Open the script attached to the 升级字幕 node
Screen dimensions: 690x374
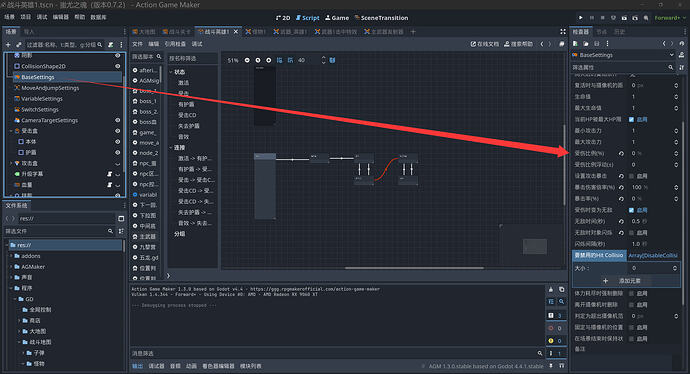tap(110, 174)
